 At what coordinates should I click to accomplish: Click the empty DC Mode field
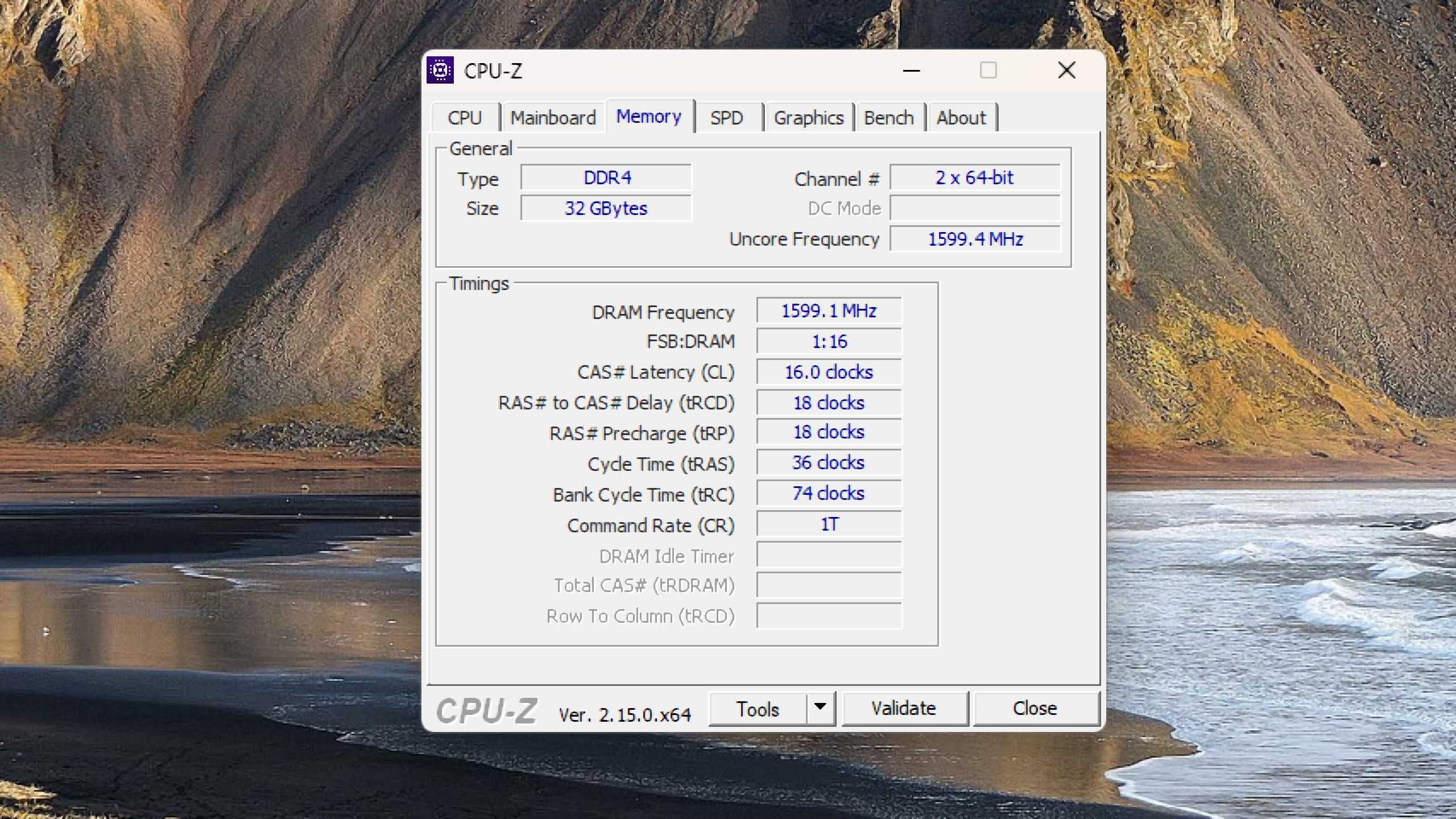click(975, 208)
